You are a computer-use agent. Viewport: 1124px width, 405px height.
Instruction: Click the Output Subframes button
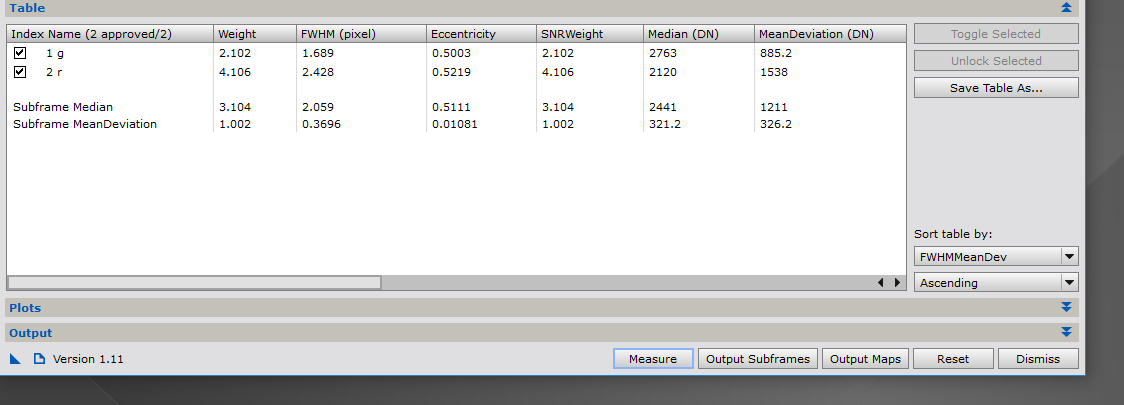pyautogui.click(x=757, y=359)
